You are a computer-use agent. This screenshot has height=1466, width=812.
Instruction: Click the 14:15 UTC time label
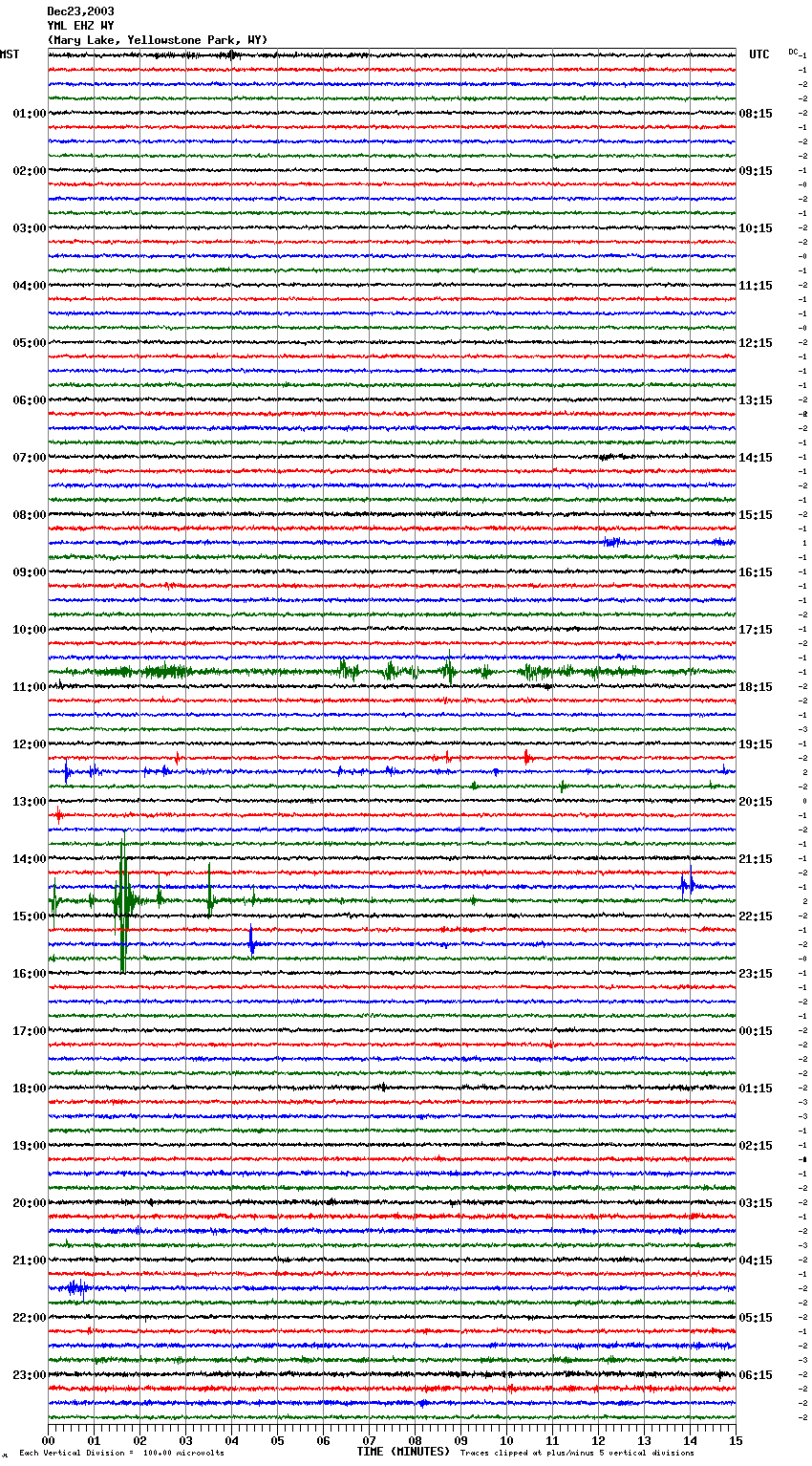coord(756,458)
